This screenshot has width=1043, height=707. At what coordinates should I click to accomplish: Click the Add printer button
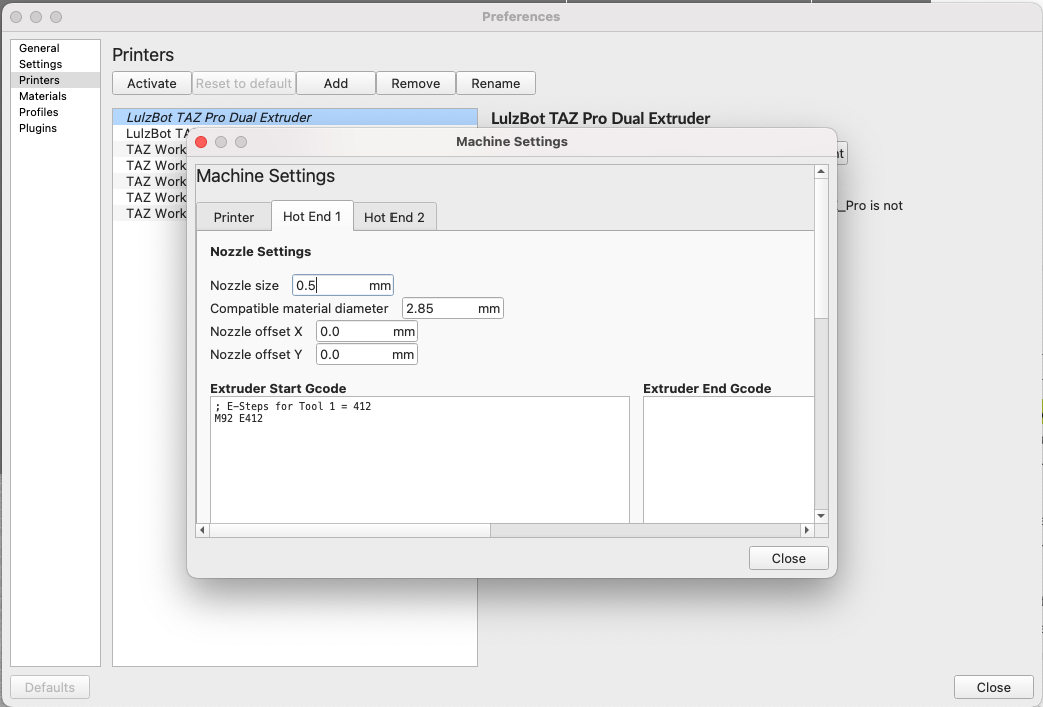point(336,83)
